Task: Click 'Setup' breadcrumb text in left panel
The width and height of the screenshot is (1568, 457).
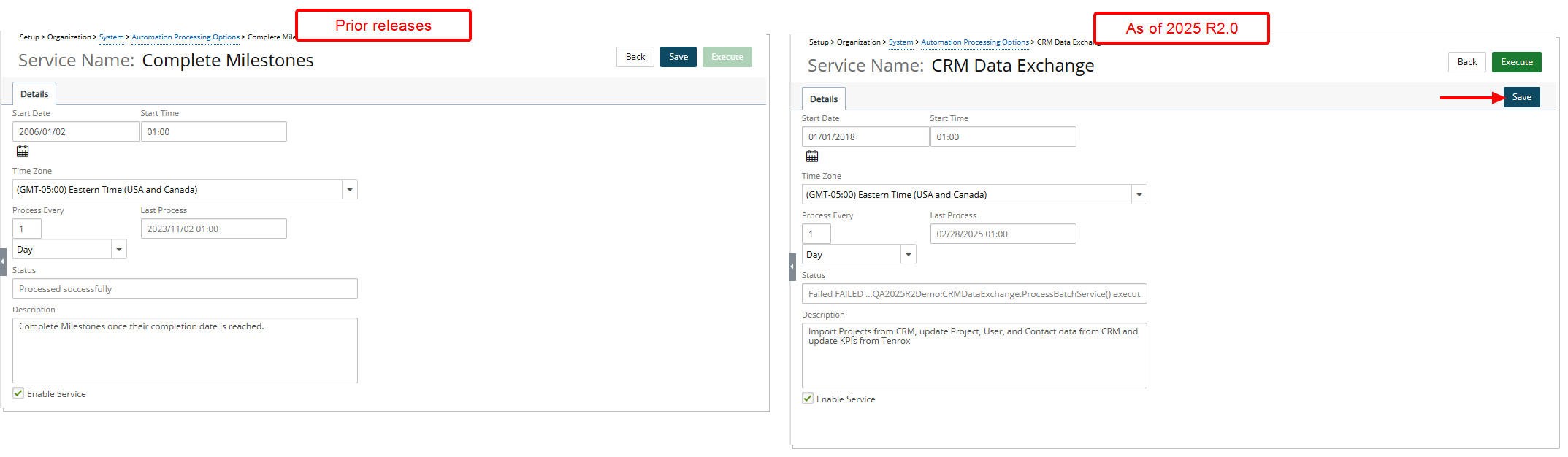Action: point(29,37)
